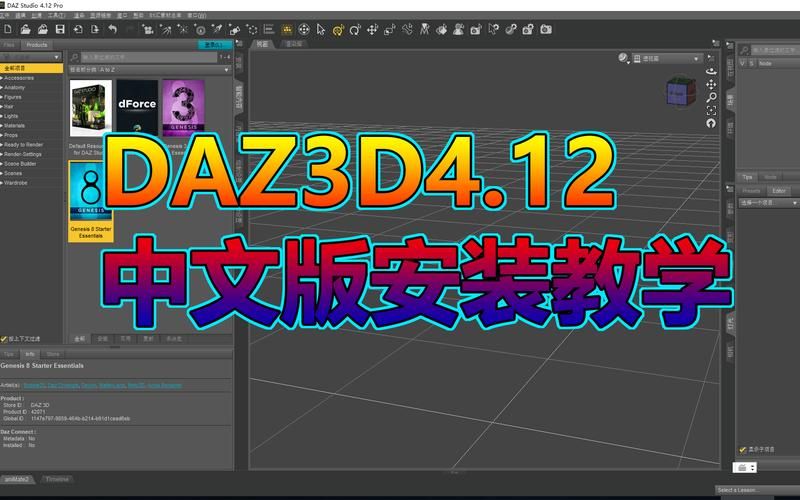Image resolution: width=800 pixels, height=500 pixels.
Task: Switch to the Products tab
Action: [x=37, y=45]
